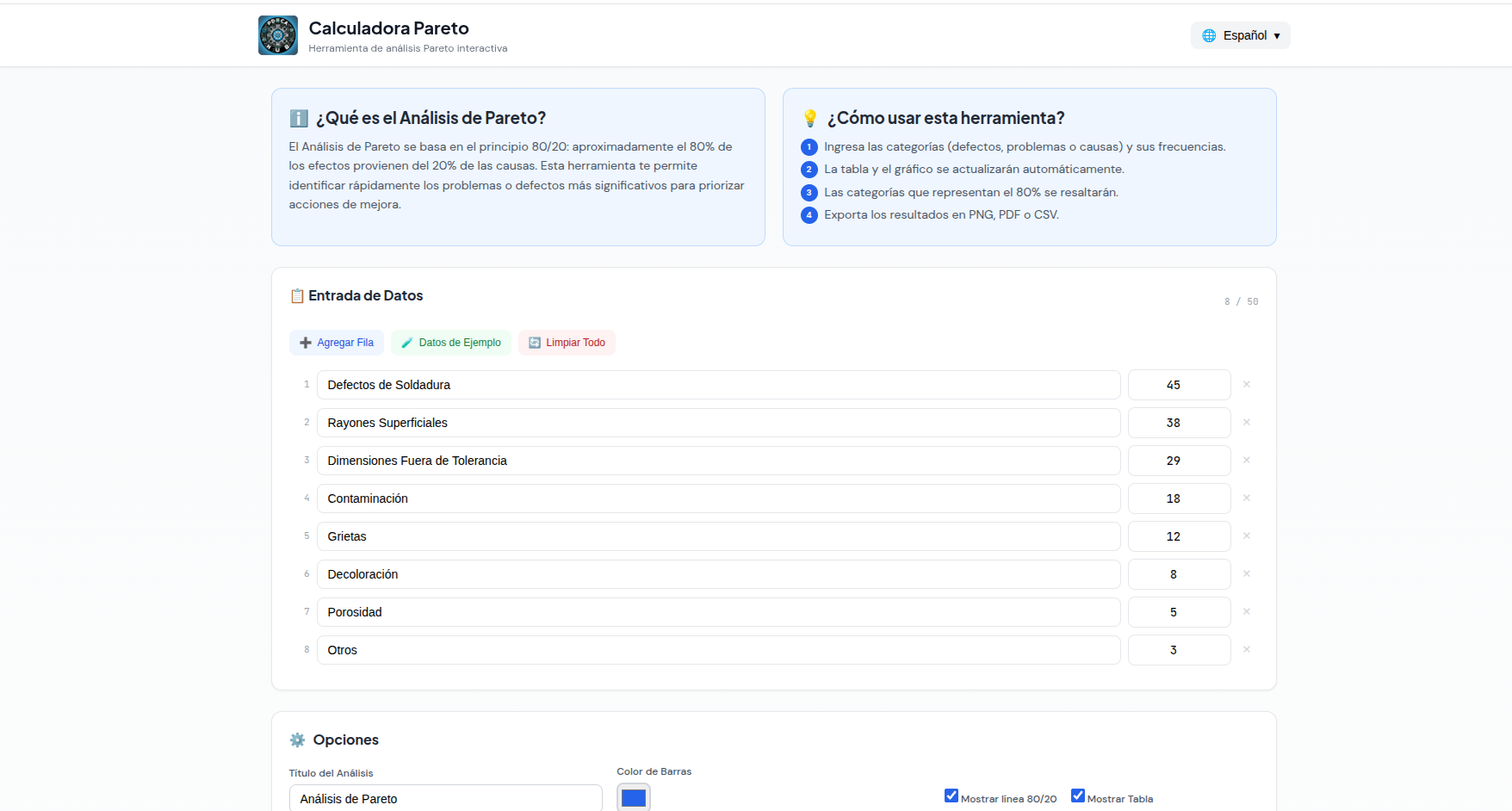
Task: Click the globe icon beside Español
Action: [x=1209, y=35]
